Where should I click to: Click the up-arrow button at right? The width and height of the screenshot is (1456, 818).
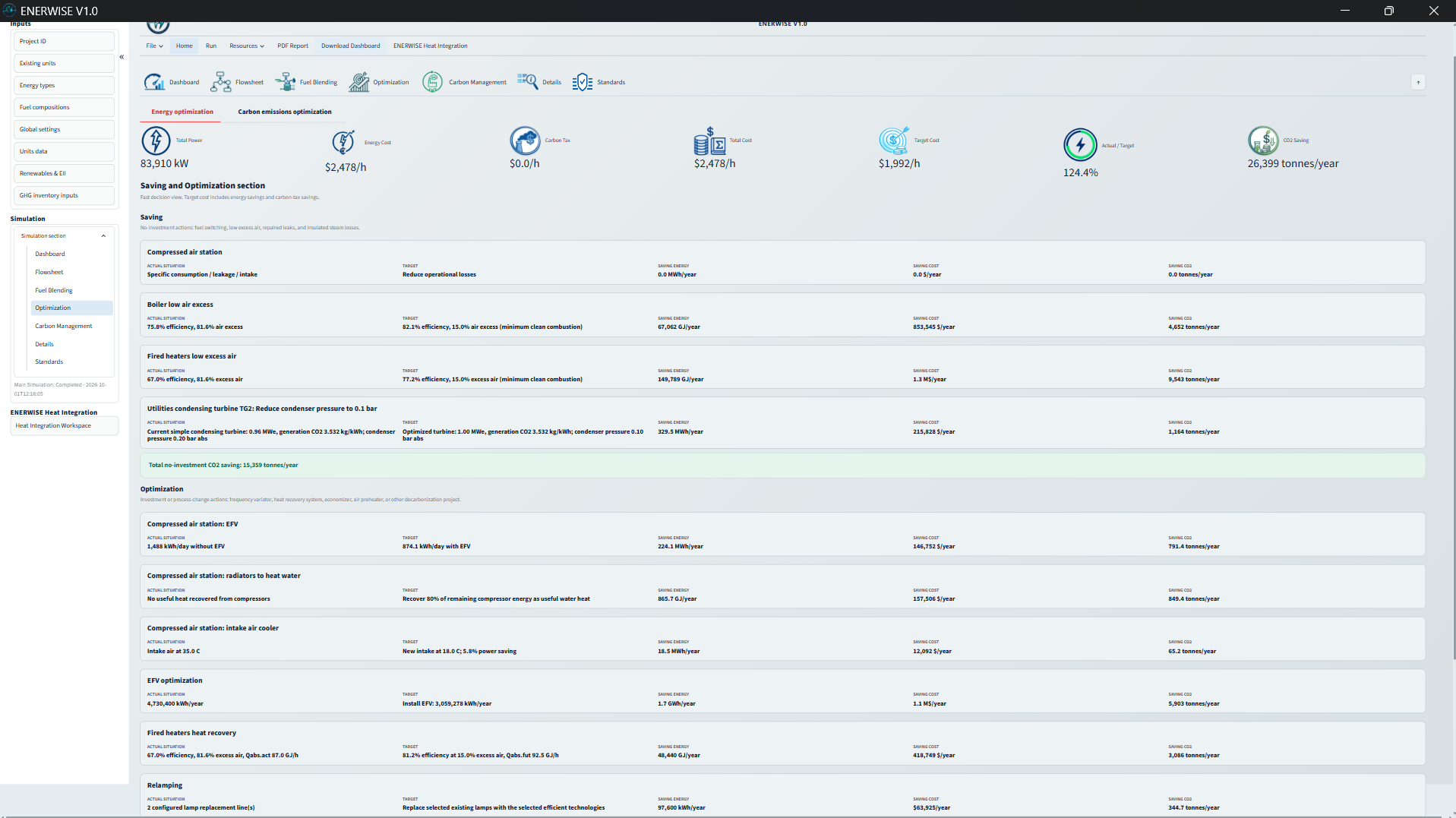point(1418,82)
